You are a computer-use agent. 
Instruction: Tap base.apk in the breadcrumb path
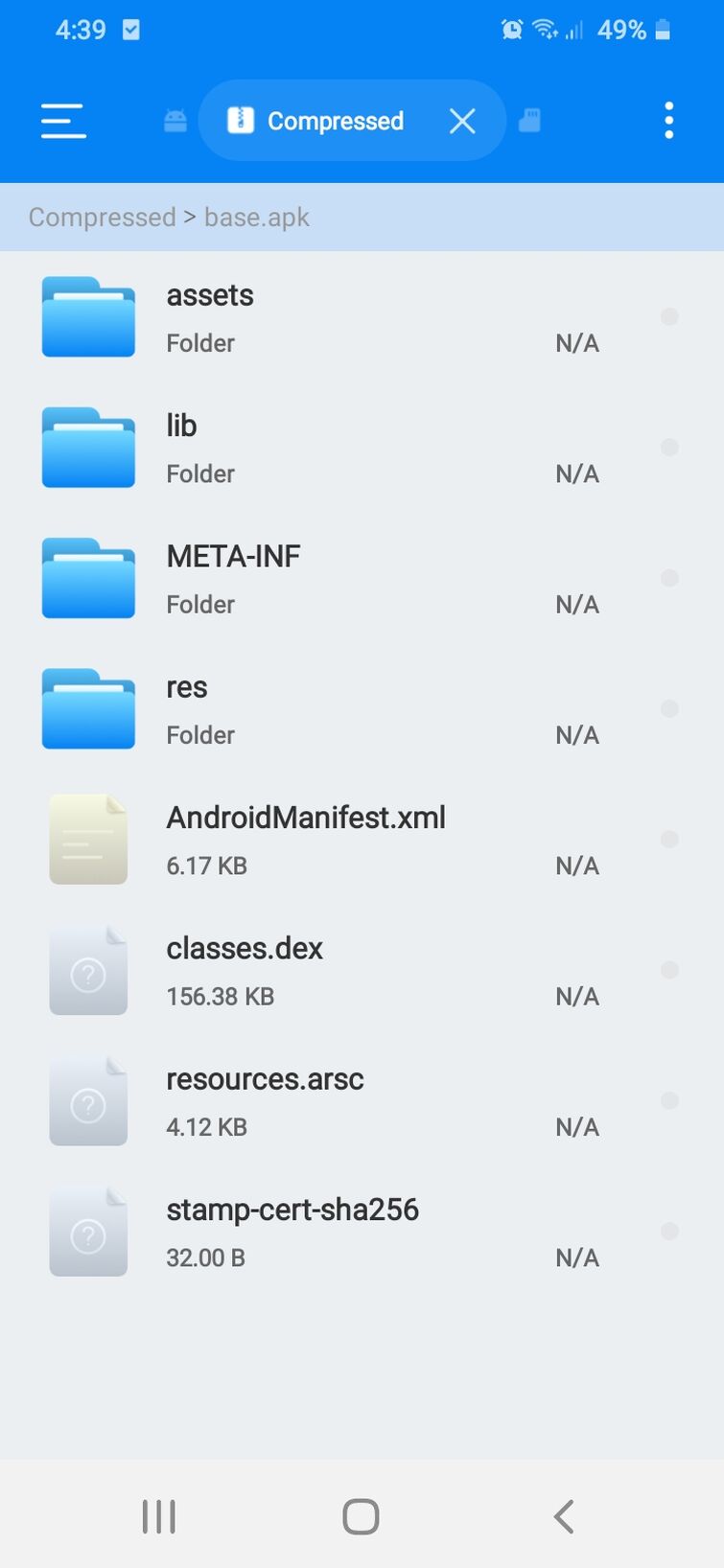pyautogui.click(x=257, y=218)
